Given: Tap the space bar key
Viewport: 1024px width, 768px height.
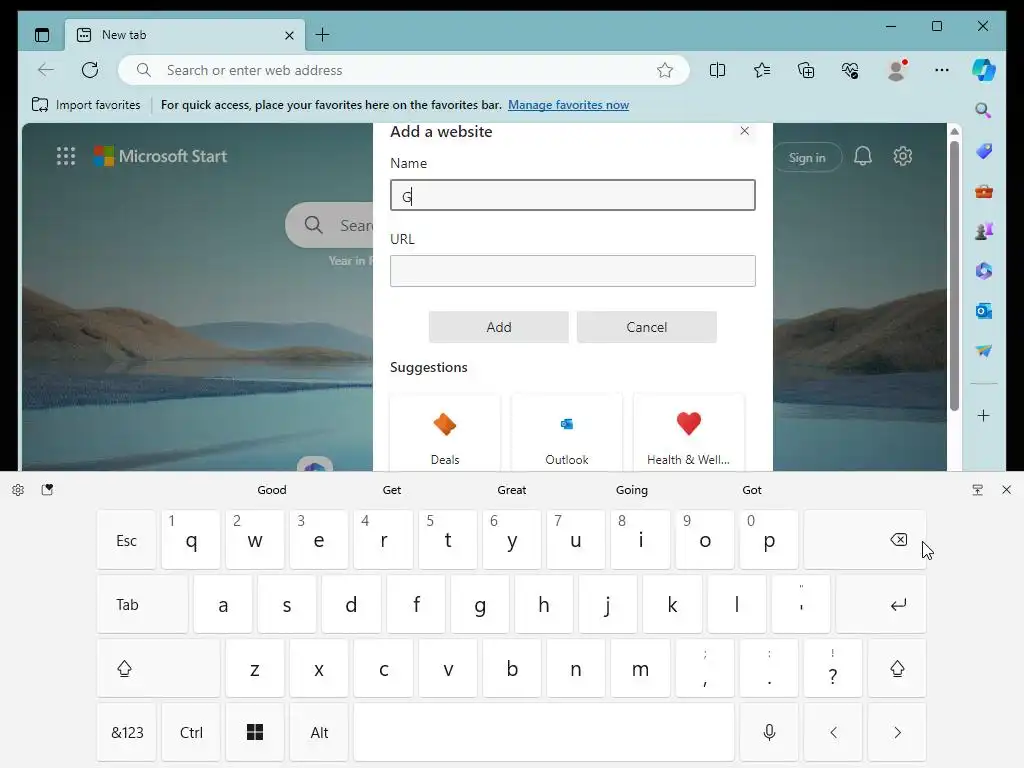Looking at the screenshot, I should coord(544,732).
